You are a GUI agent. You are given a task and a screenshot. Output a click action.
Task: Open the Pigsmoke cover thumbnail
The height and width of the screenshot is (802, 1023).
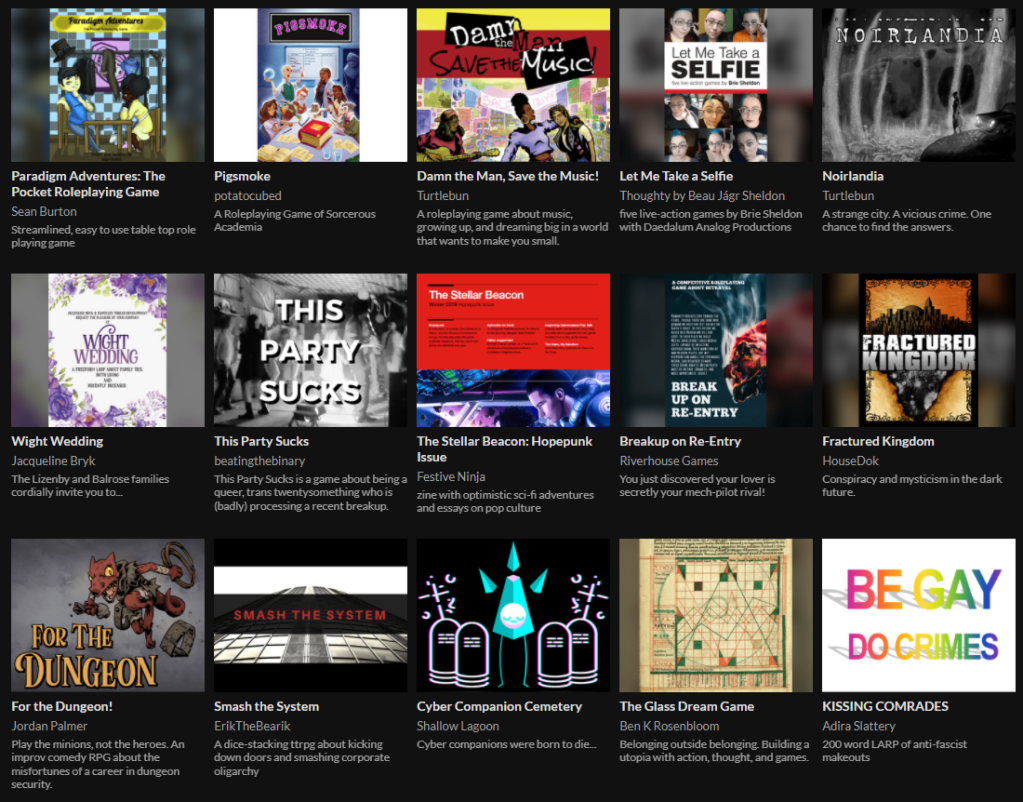[x=310, y=85]
